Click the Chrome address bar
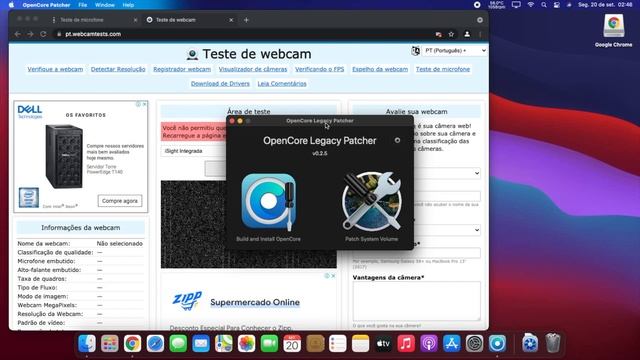 [x=245, y=34]
